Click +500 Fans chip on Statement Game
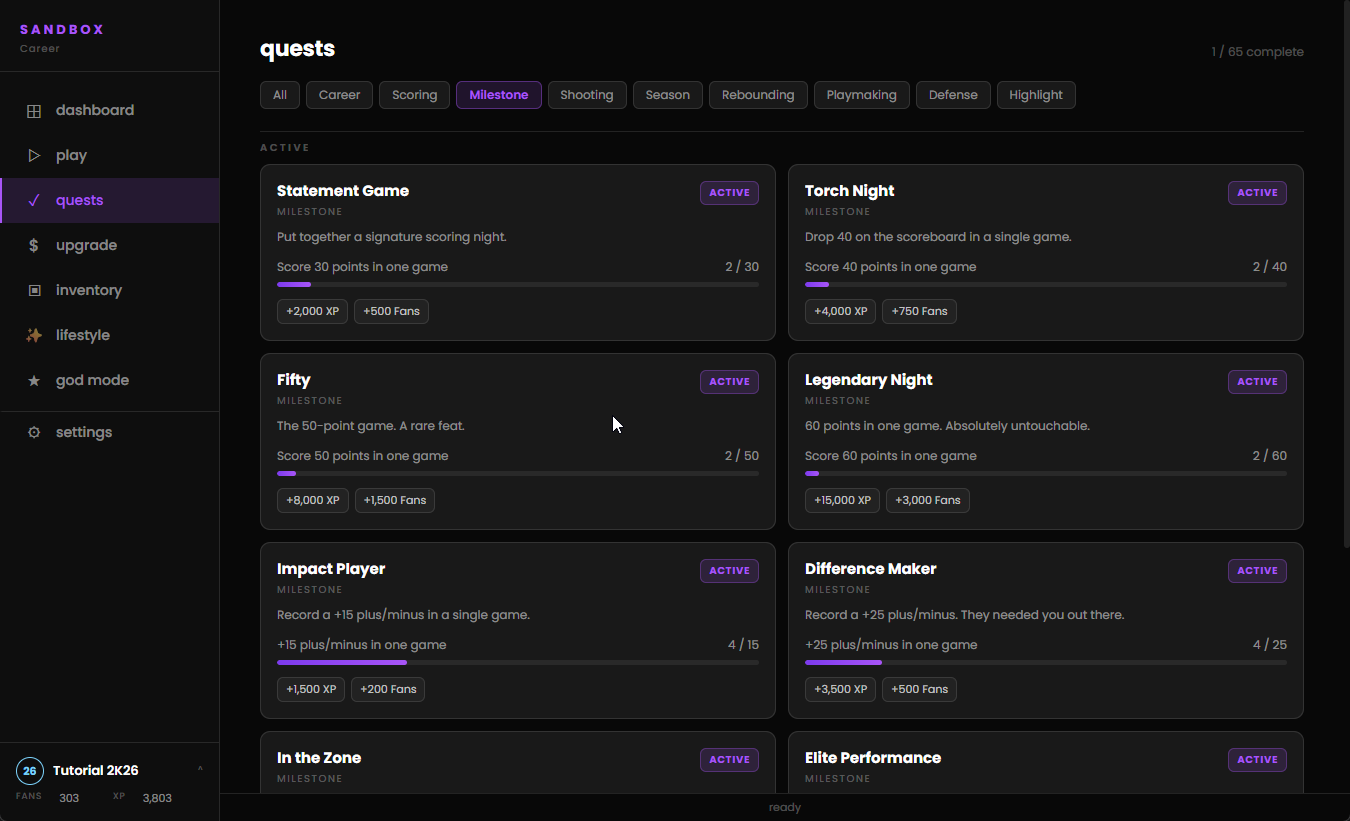Viewport: 1350px width, 821px height. [391, 312]
